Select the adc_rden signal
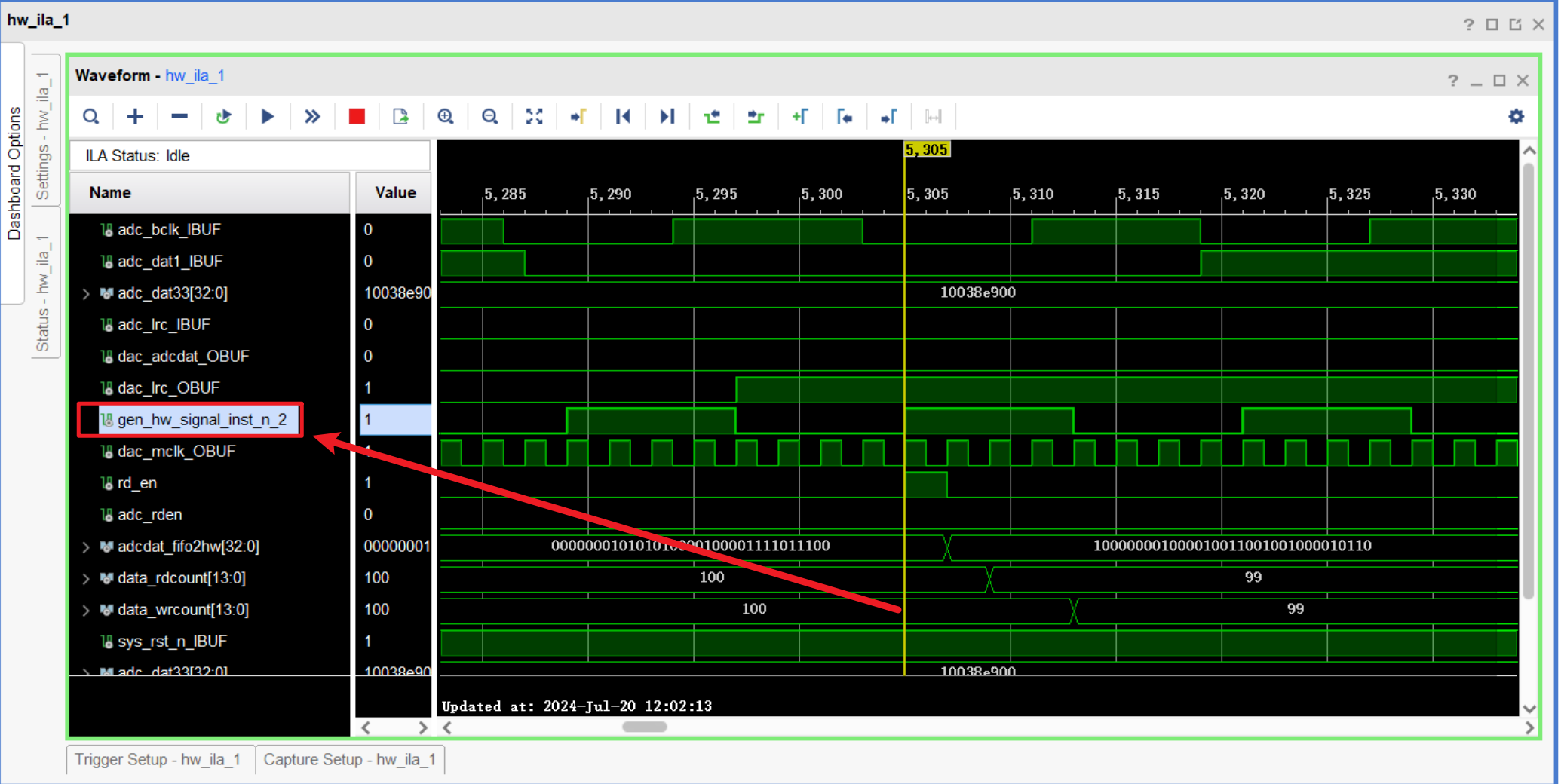The height and width of the screenshot is (784, 1561). (149, 515)
